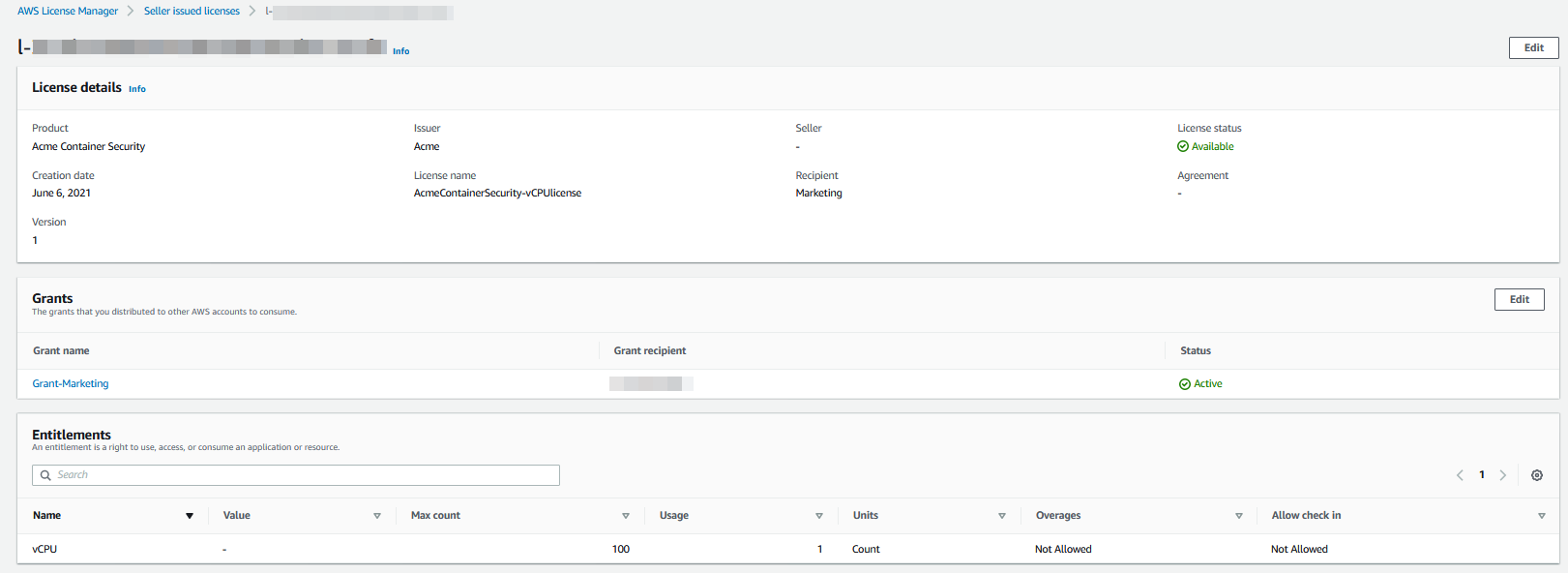1568x573 pixels.
Task: Click the Active grant status text
Action: click(1207, 384)
